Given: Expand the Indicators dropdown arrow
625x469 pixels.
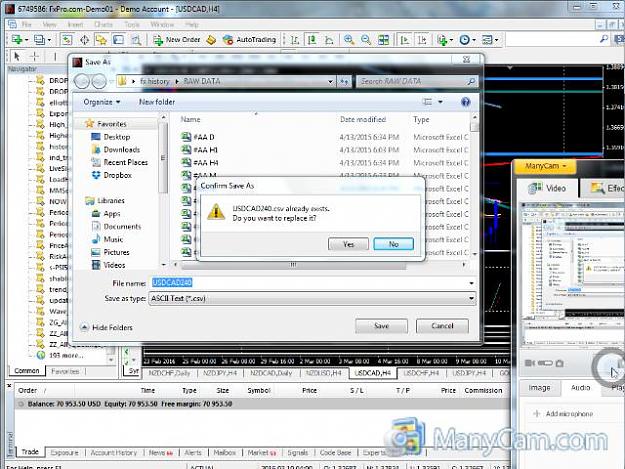Looking at the screenshot, I should (x=451, y=40).
